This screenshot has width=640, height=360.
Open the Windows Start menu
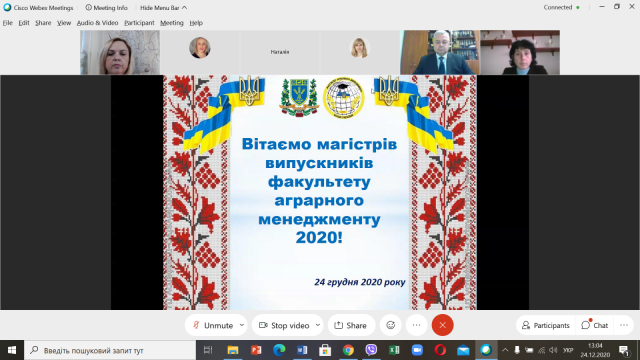[x=12, y=350]
